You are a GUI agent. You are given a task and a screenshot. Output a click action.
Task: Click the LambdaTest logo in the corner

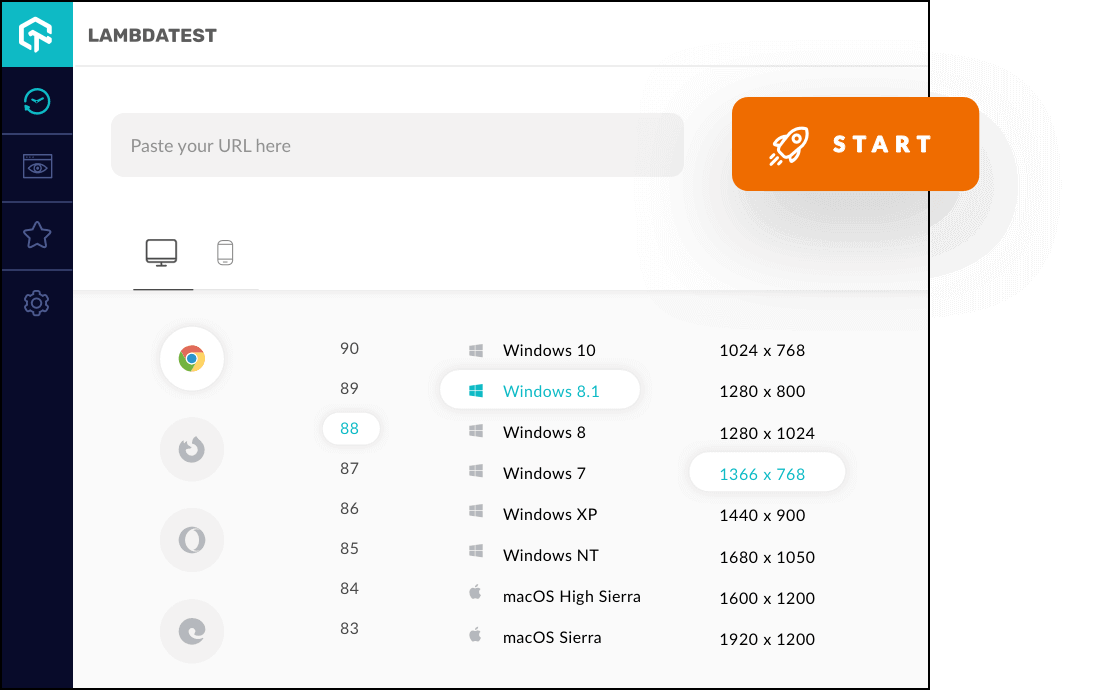point(37,33)
